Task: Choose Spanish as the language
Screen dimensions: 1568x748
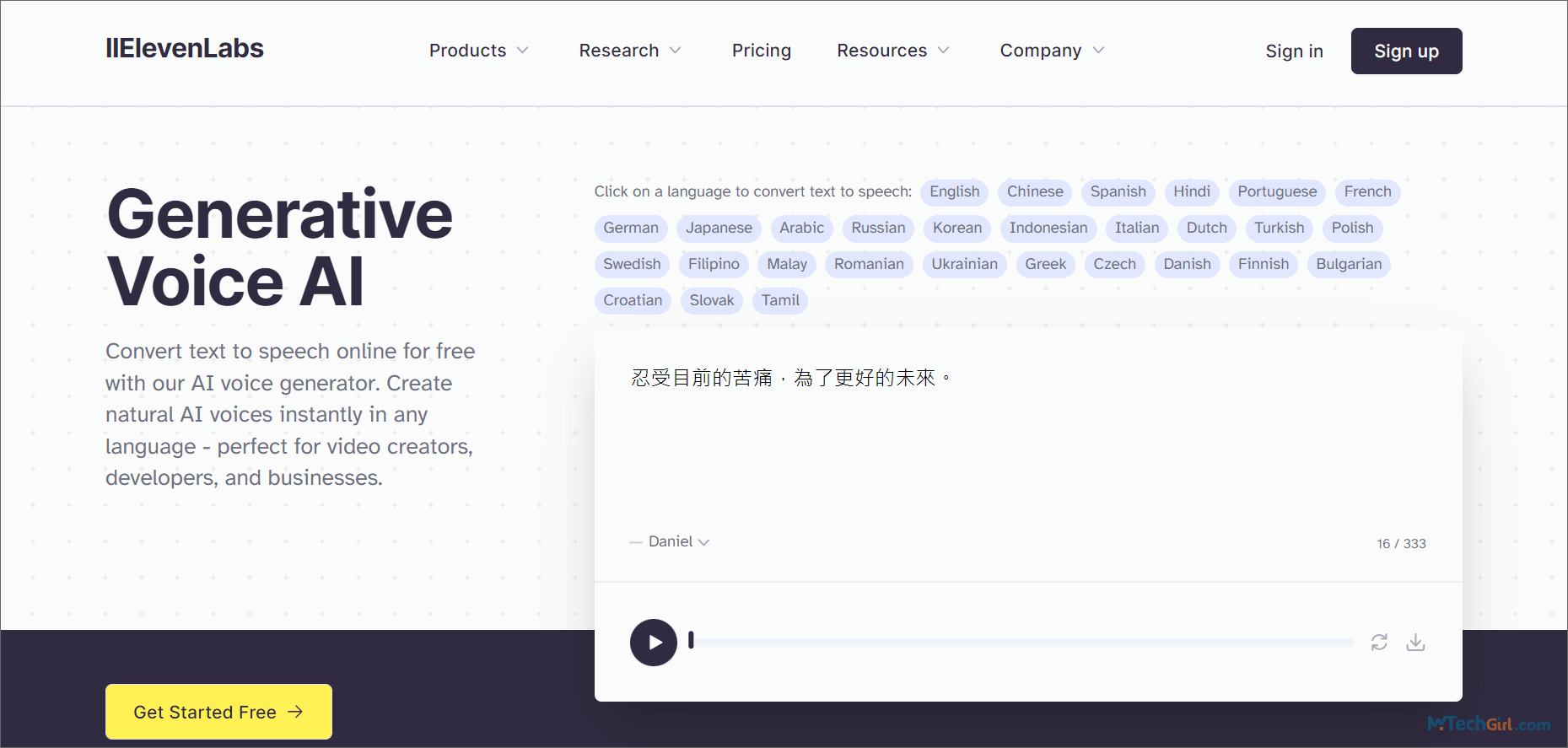Action: pos(1118,192)
